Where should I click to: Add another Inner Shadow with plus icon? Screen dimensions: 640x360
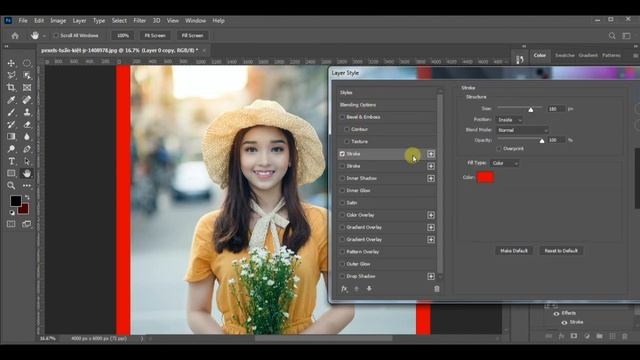[x=431, y=178]
